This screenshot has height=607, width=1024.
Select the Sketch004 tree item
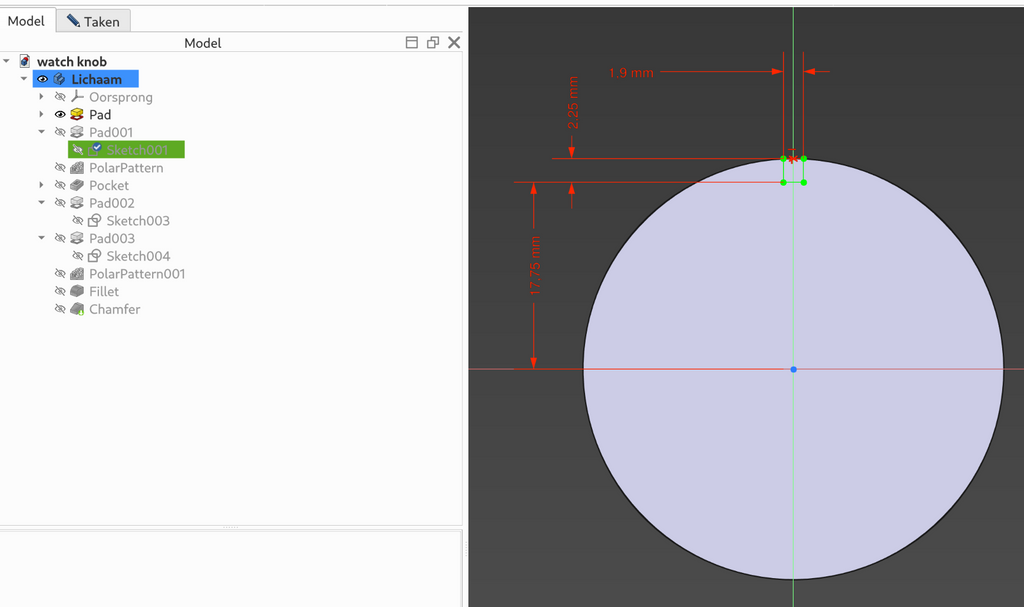[x=138, y=256]
